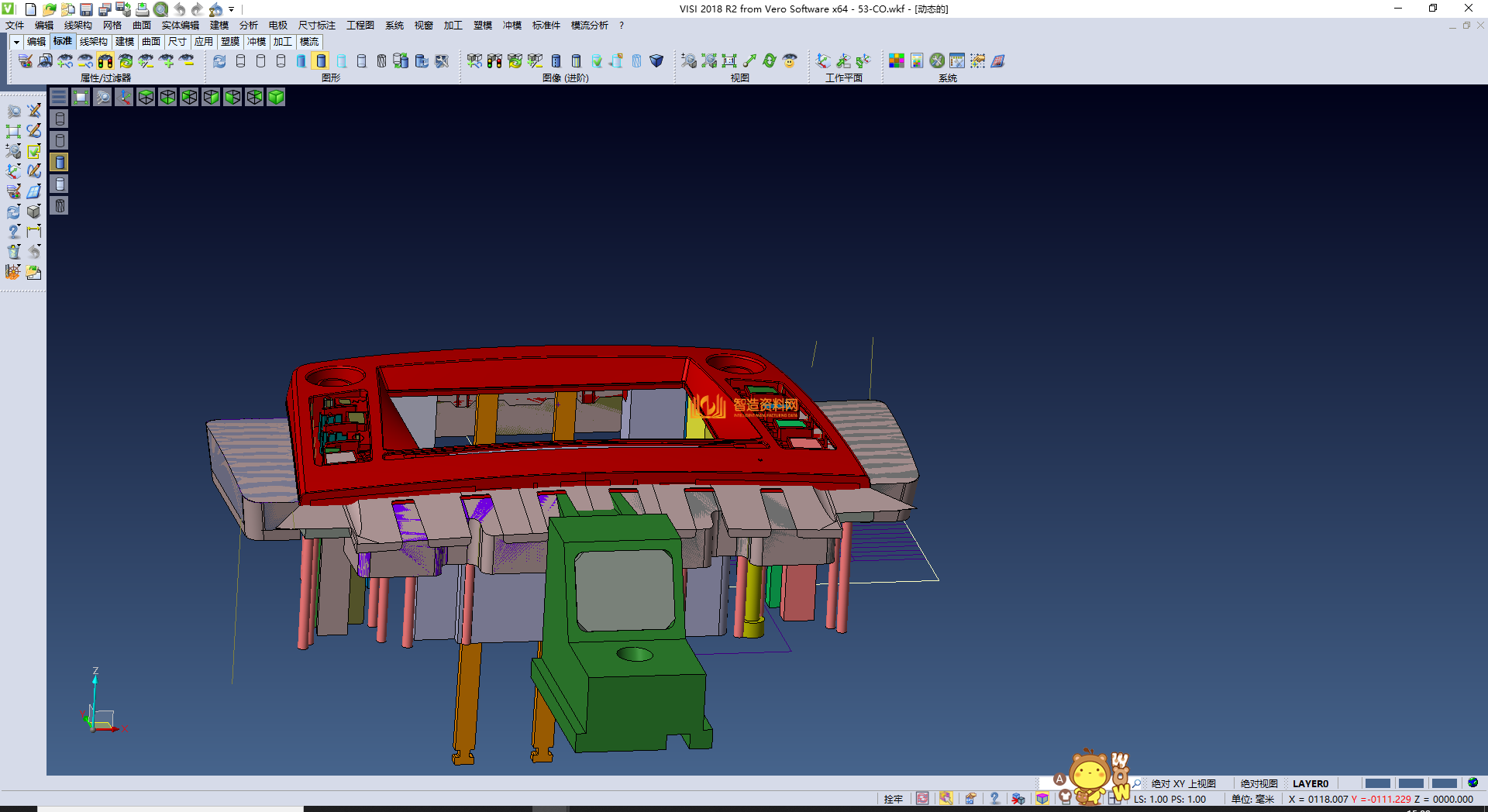Toggle the highlighted cylinder button in left viewport column
Image resolution: width=1488 pixels, height=812 pixels.
point(60,162)
